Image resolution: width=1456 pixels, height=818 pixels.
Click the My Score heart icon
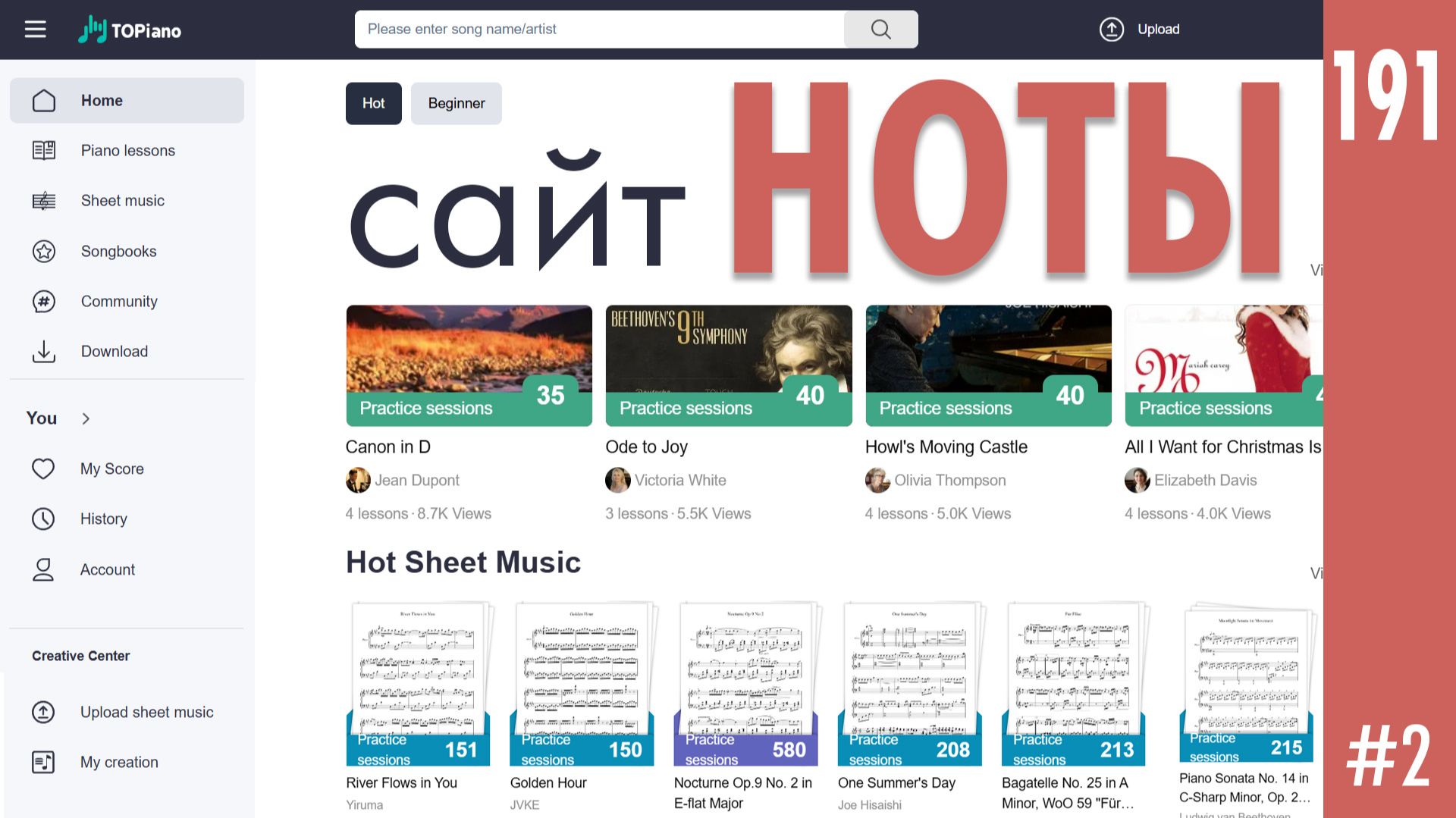pos(43,469)
